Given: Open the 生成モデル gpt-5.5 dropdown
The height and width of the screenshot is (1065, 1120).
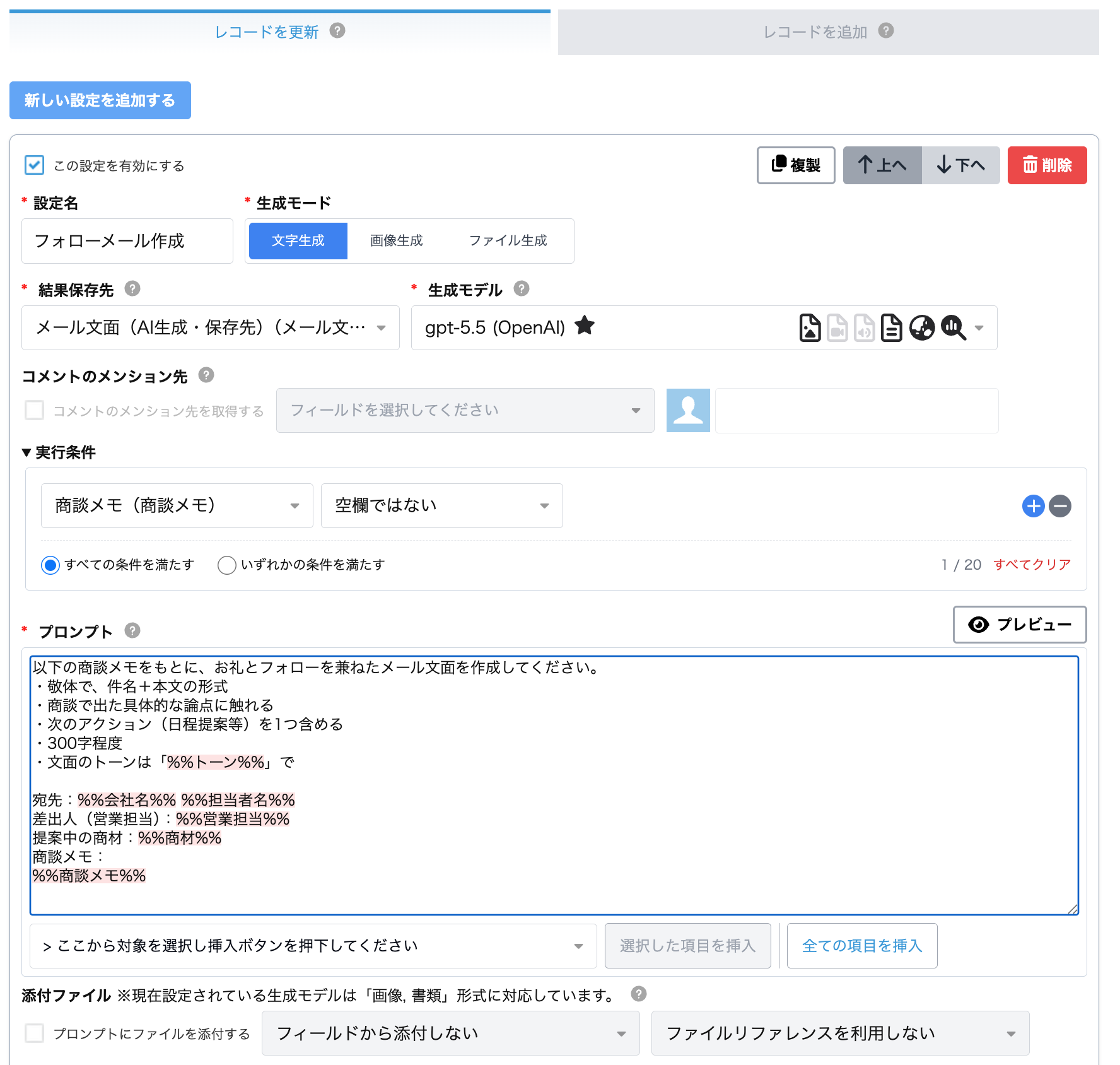Looking at the screenshot, I should click(704, 327).
